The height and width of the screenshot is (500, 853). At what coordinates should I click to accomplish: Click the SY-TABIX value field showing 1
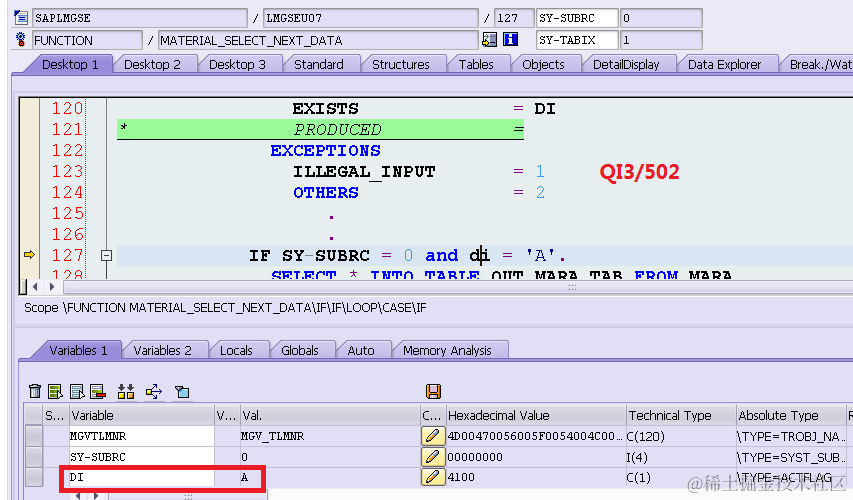click(x=661, y=40)
